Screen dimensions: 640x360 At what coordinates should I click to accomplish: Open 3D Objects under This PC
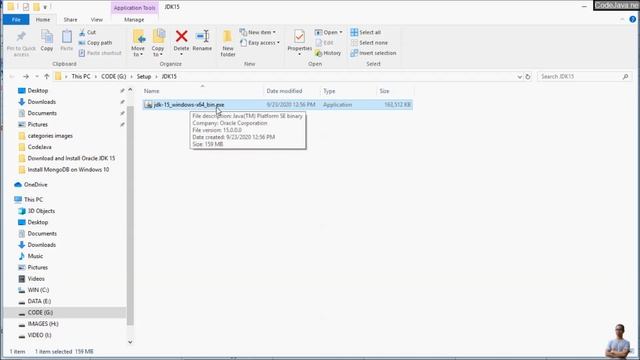pyautogui.click(x=41, y=211)
